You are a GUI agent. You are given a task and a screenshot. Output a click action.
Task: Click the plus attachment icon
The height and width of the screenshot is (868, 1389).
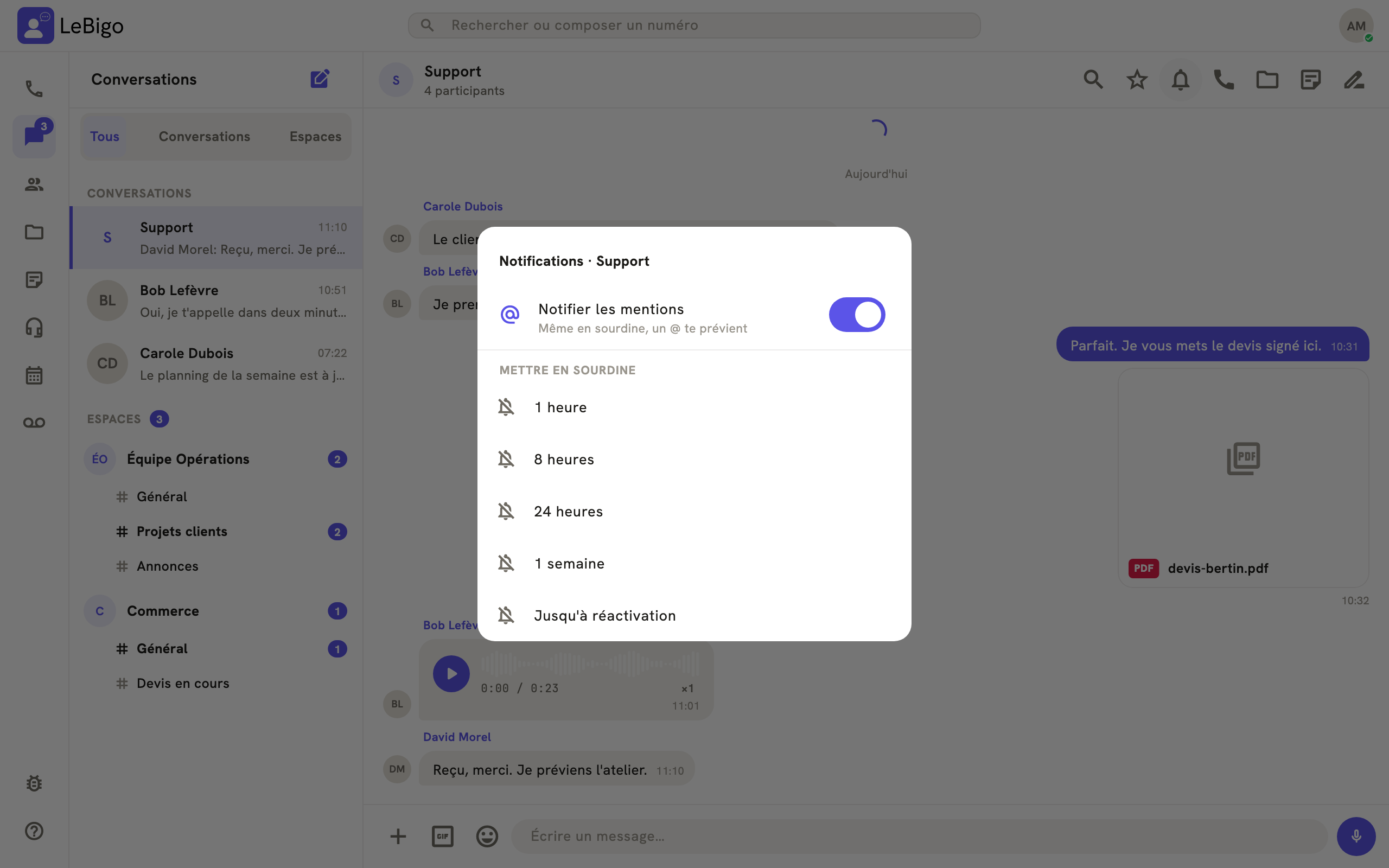coord(398,836)
